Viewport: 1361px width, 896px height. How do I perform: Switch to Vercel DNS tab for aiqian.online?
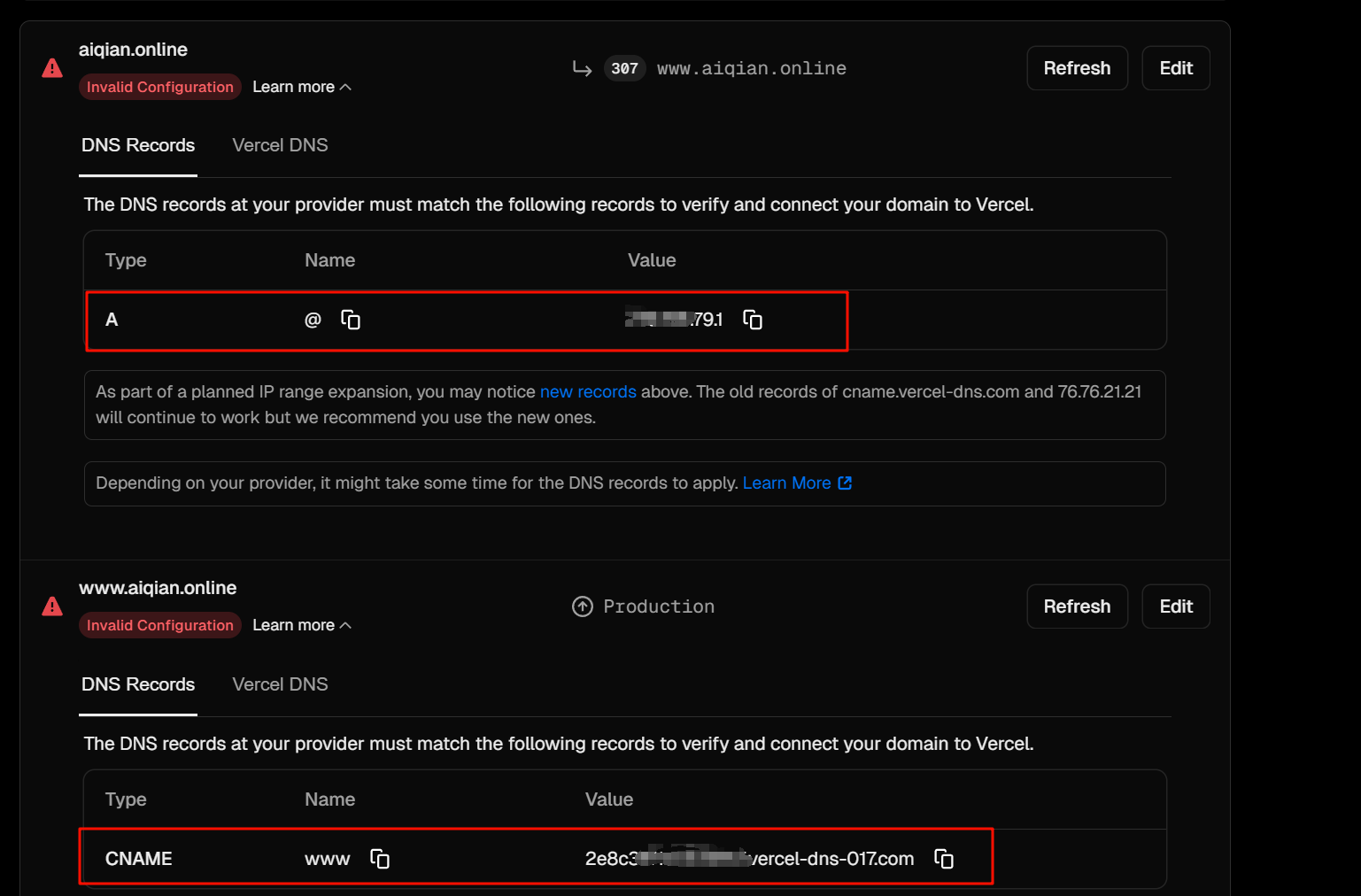280,145
